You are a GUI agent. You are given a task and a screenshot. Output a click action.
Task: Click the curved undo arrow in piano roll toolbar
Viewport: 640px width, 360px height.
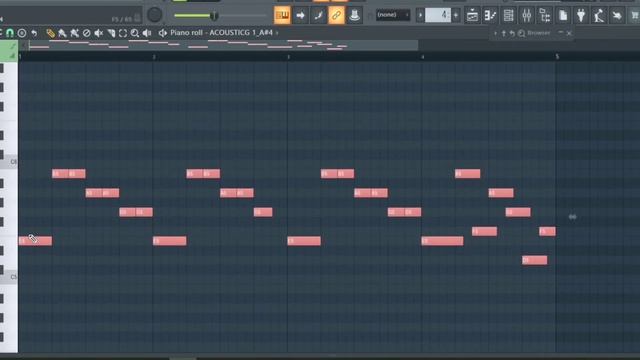(x=34, y=33)
